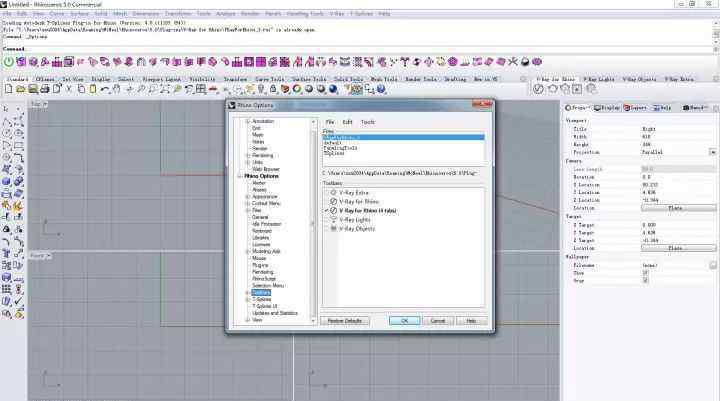Open the Top viewport title dropdown menu
This screenshot has height=401, width=720.
pos(45,104)
